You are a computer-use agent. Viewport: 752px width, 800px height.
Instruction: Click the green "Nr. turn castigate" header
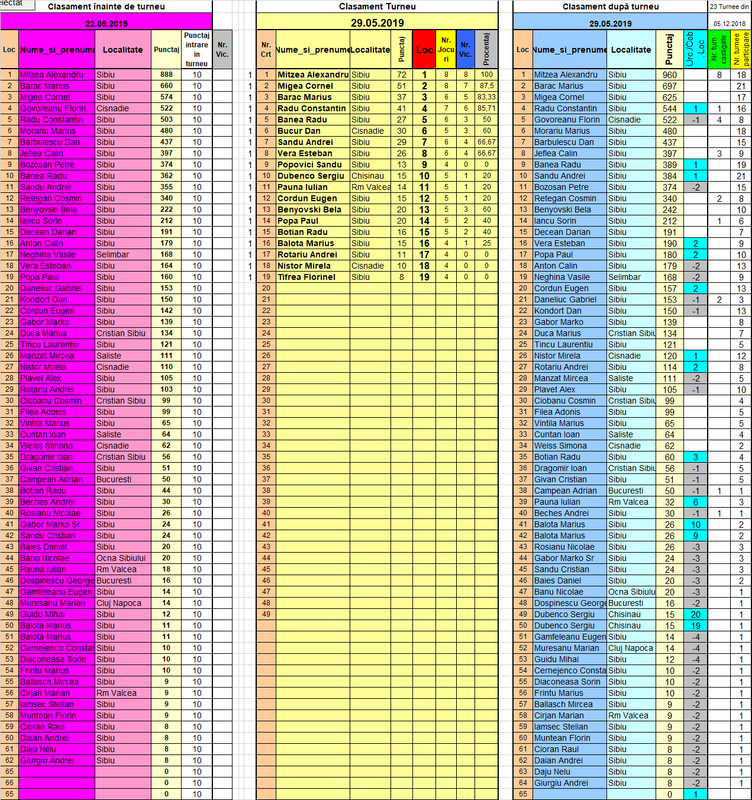click(719, 49)
